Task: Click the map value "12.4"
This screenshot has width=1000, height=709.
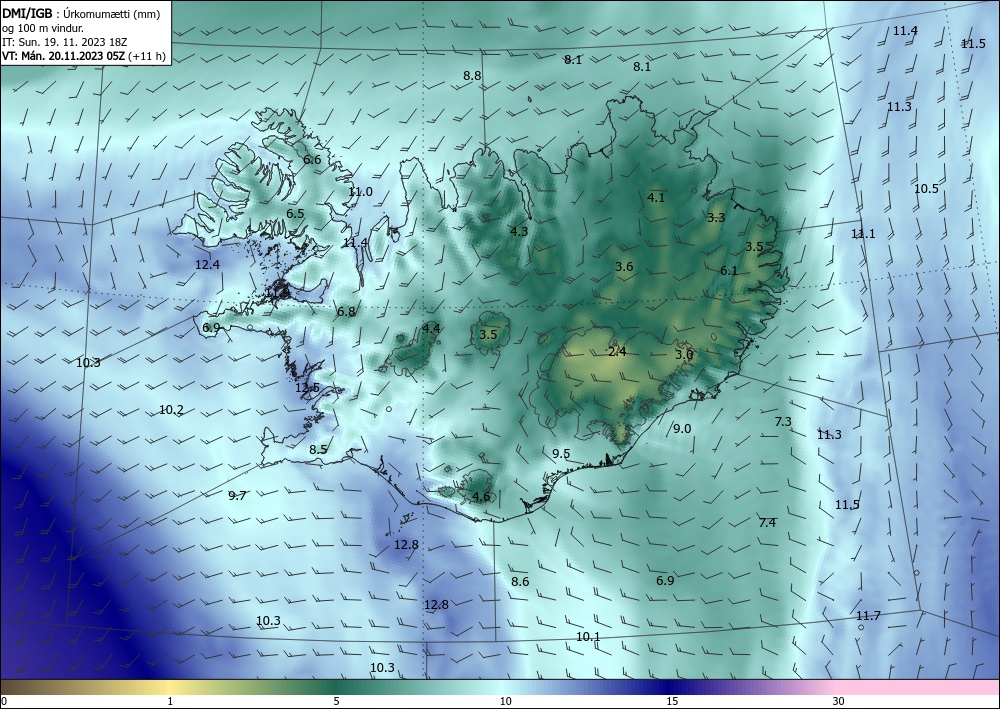Action: [x=207, y=265]
